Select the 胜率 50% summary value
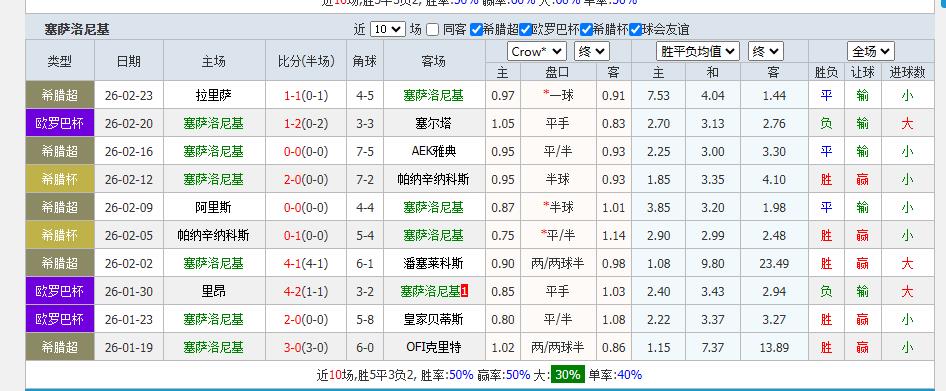The image size is (946, 391). click(x=461, y=375)
